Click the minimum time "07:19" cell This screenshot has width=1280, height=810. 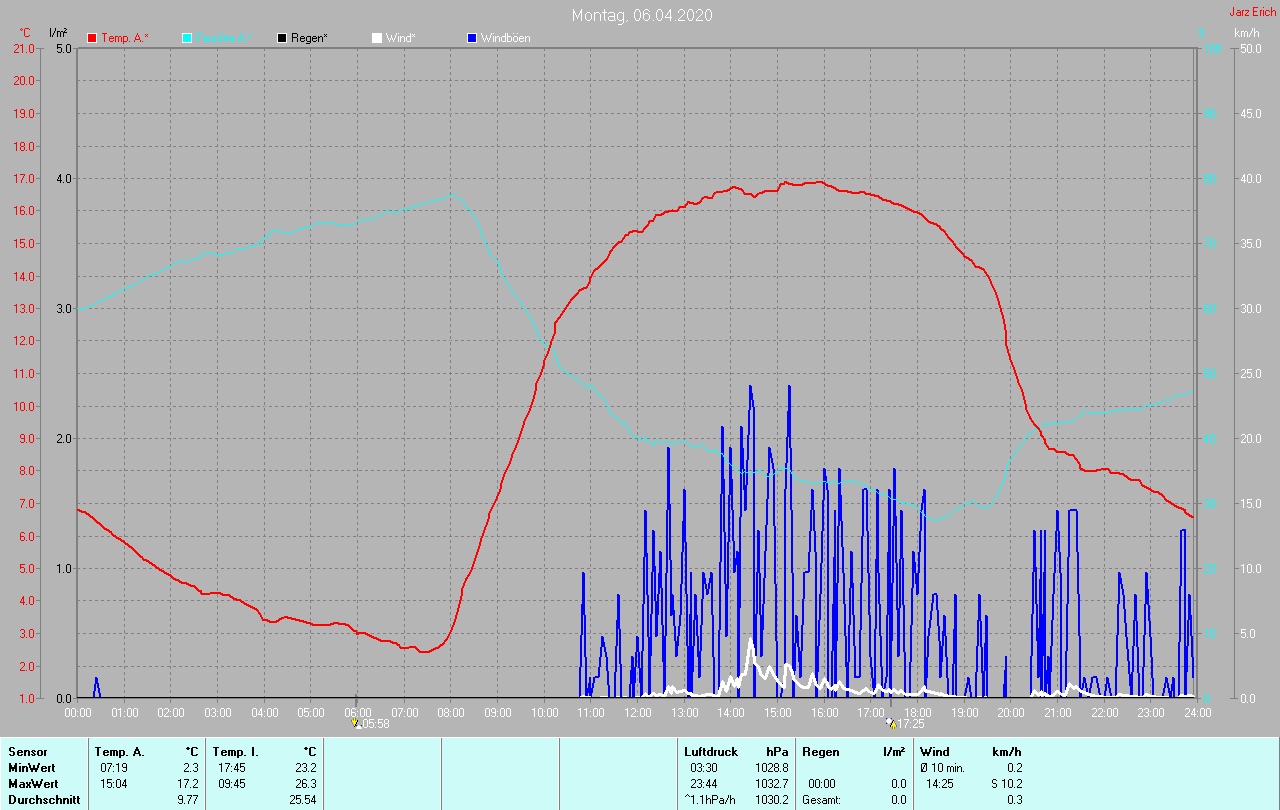tap(114, 767)
